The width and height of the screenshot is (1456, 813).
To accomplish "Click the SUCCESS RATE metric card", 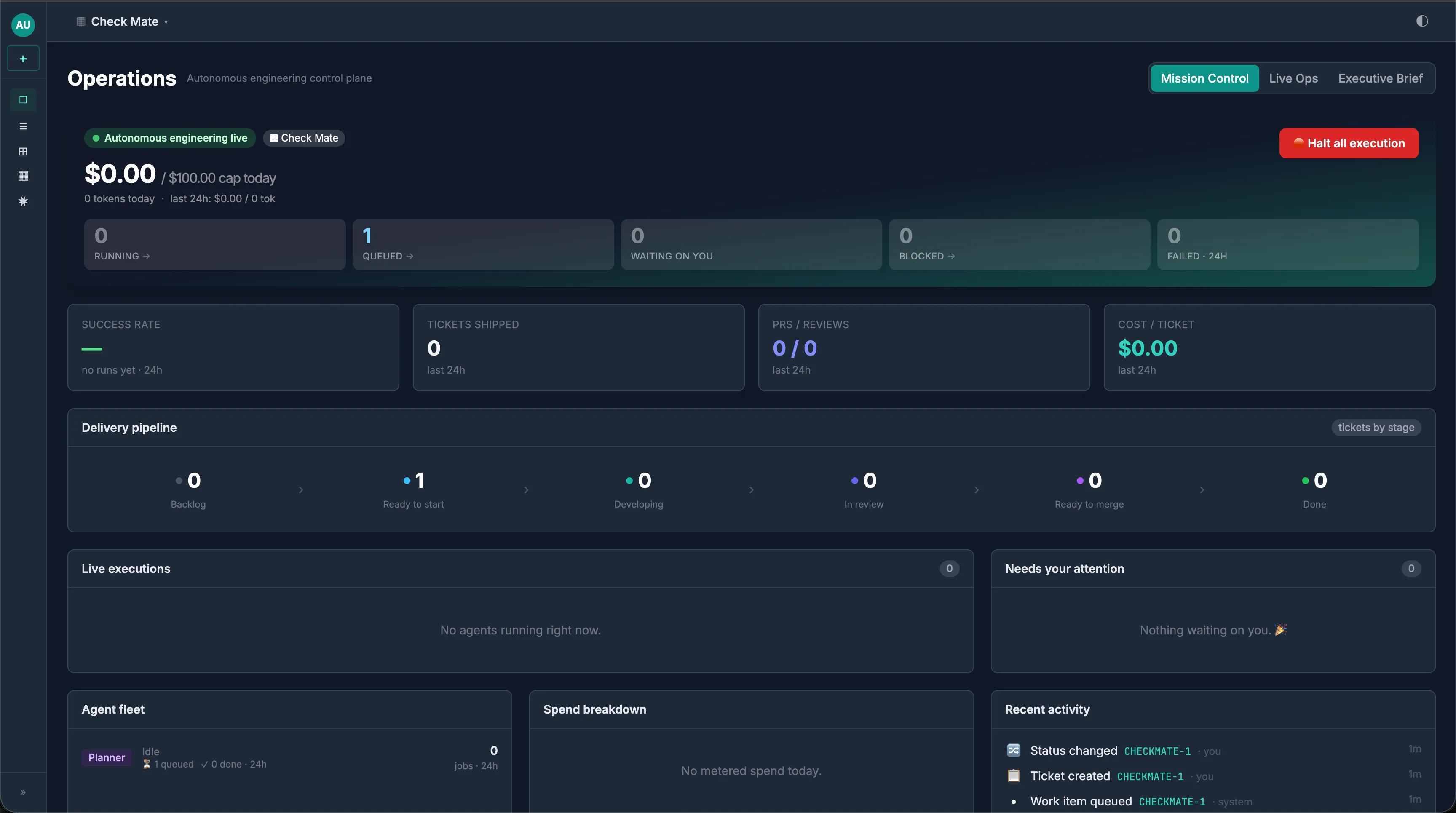I will coord(233,348).
